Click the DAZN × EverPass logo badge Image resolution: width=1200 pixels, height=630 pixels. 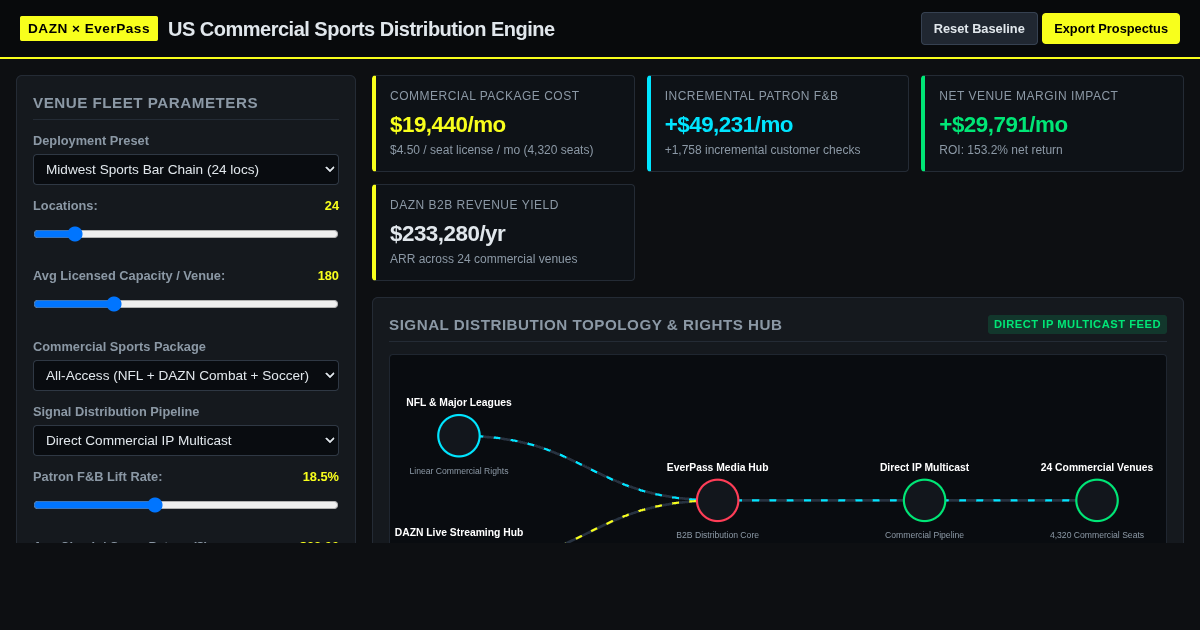pos(89,28)
